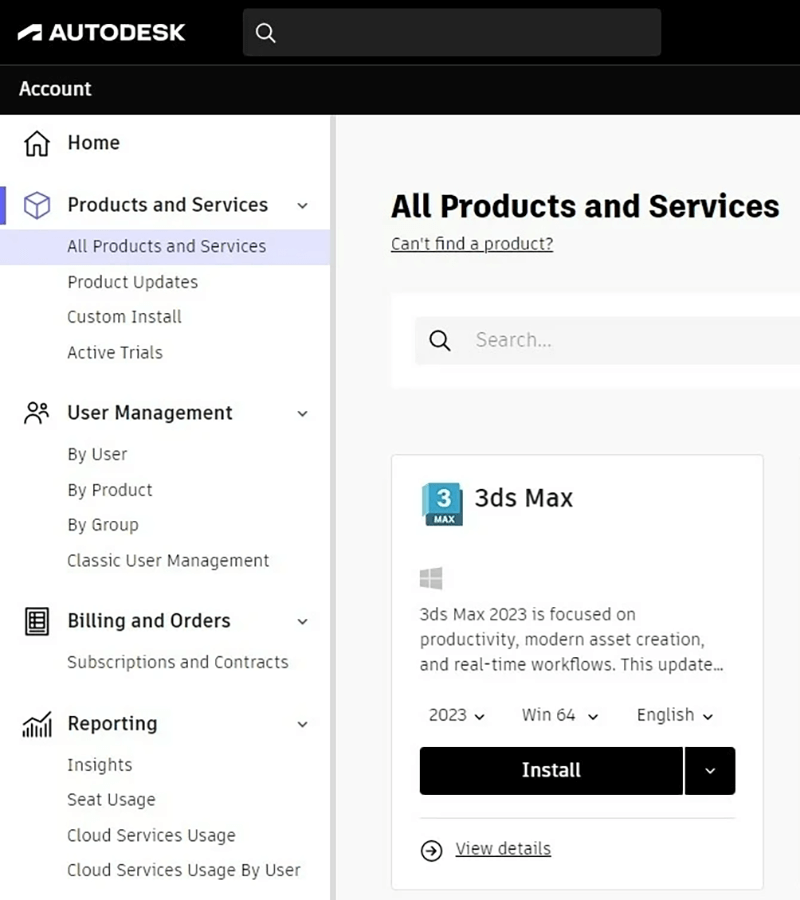Go to Home in sidebar
Viewport: 800px width, 900px height.
94,143
